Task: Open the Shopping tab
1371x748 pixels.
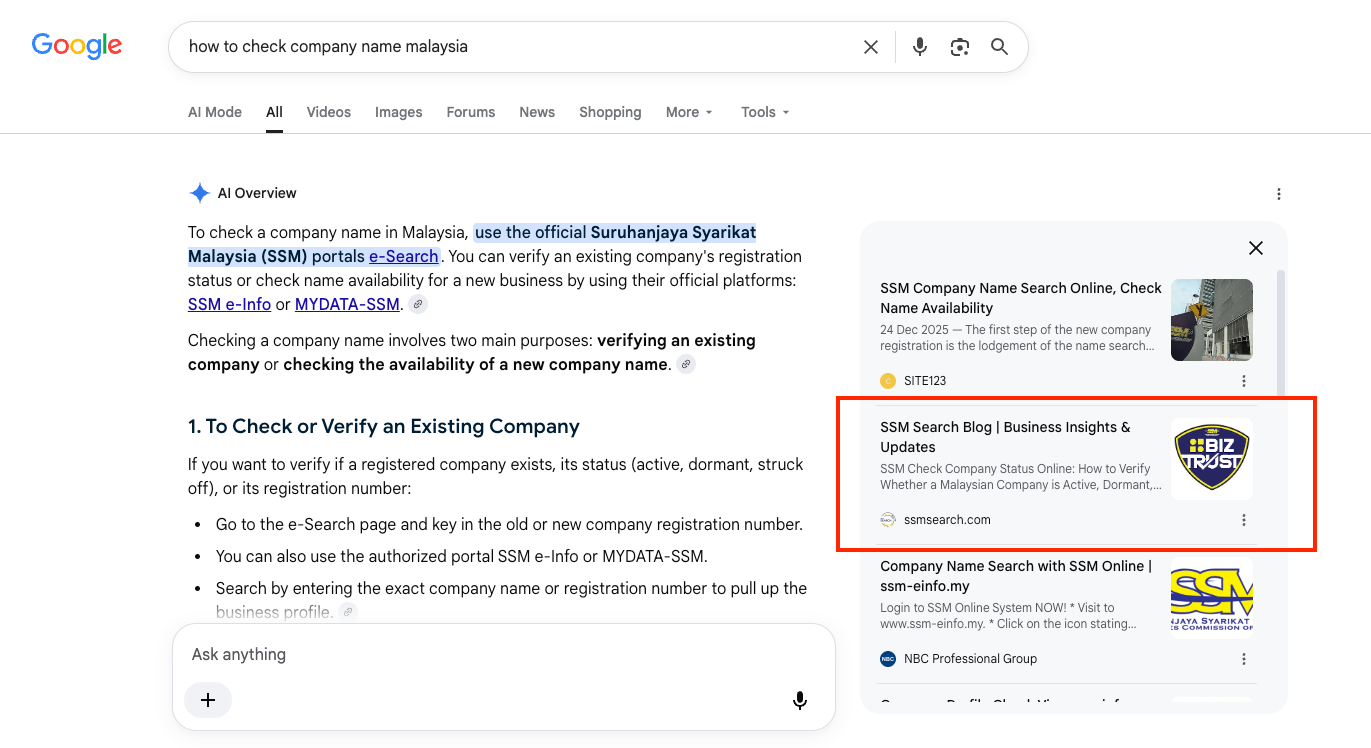Action: tap(610, 112)
